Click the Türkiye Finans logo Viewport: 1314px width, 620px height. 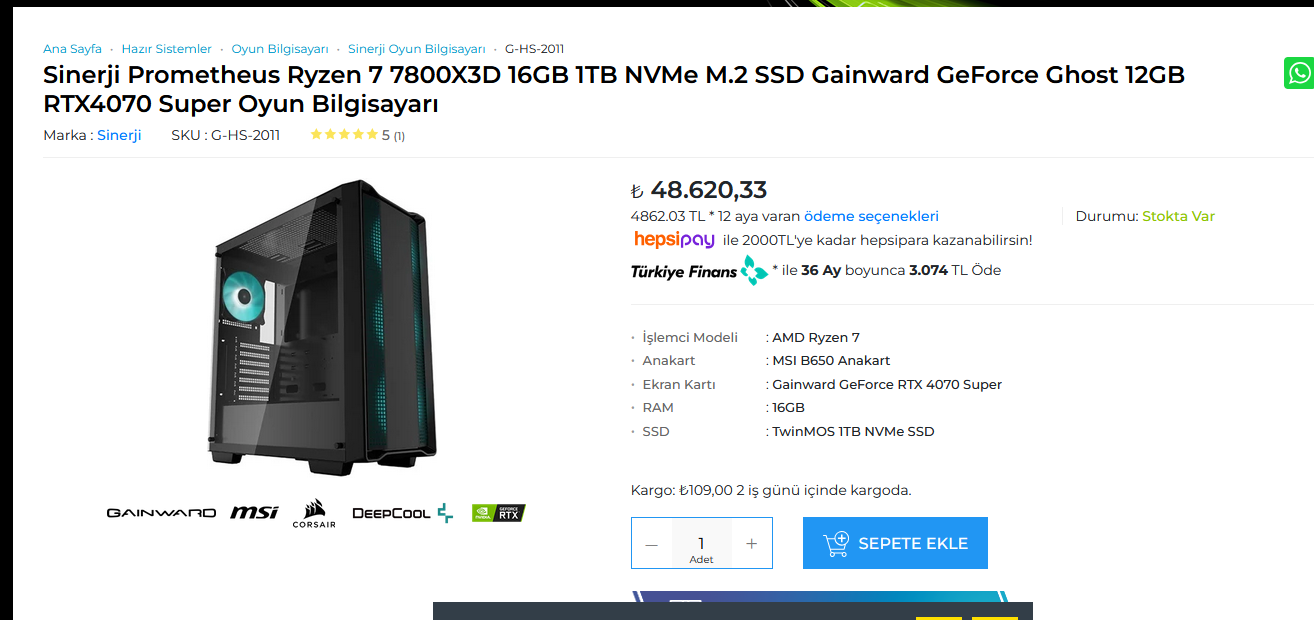tap(699, 270)
